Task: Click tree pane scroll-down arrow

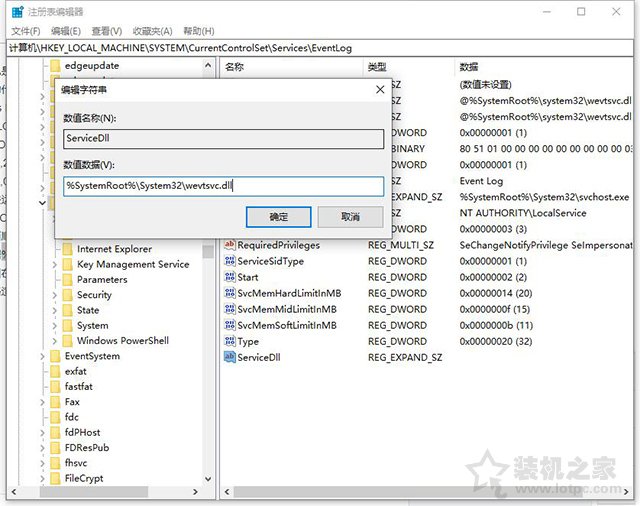Action: 208,479
